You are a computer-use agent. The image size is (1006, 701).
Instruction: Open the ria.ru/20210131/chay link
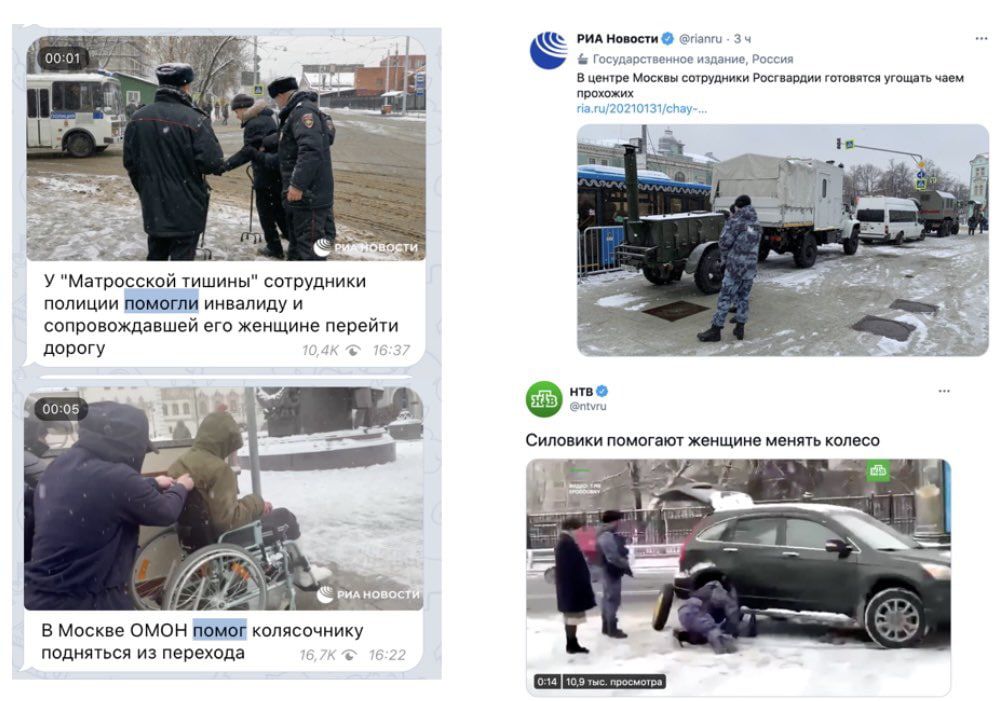(641, 108)
